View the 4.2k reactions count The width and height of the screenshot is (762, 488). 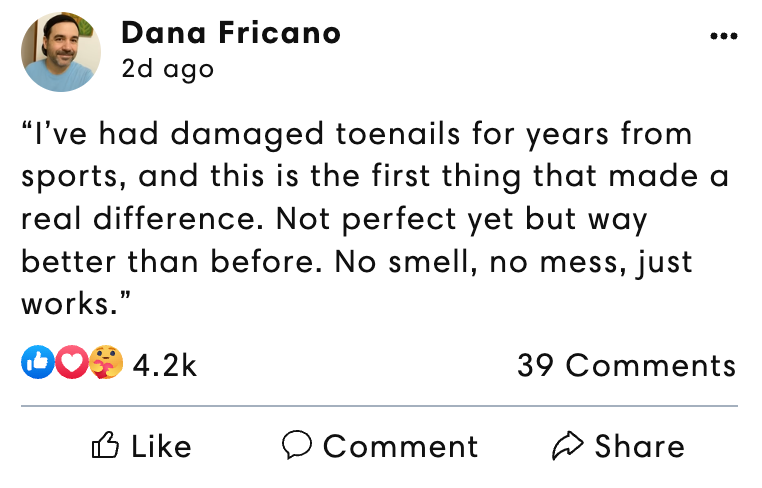tap(165, 366)
